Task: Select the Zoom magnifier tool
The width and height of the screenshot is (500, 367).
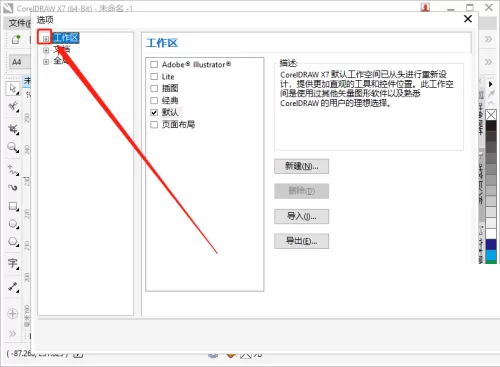Action: pyautogui.click(x=13, y=147)
